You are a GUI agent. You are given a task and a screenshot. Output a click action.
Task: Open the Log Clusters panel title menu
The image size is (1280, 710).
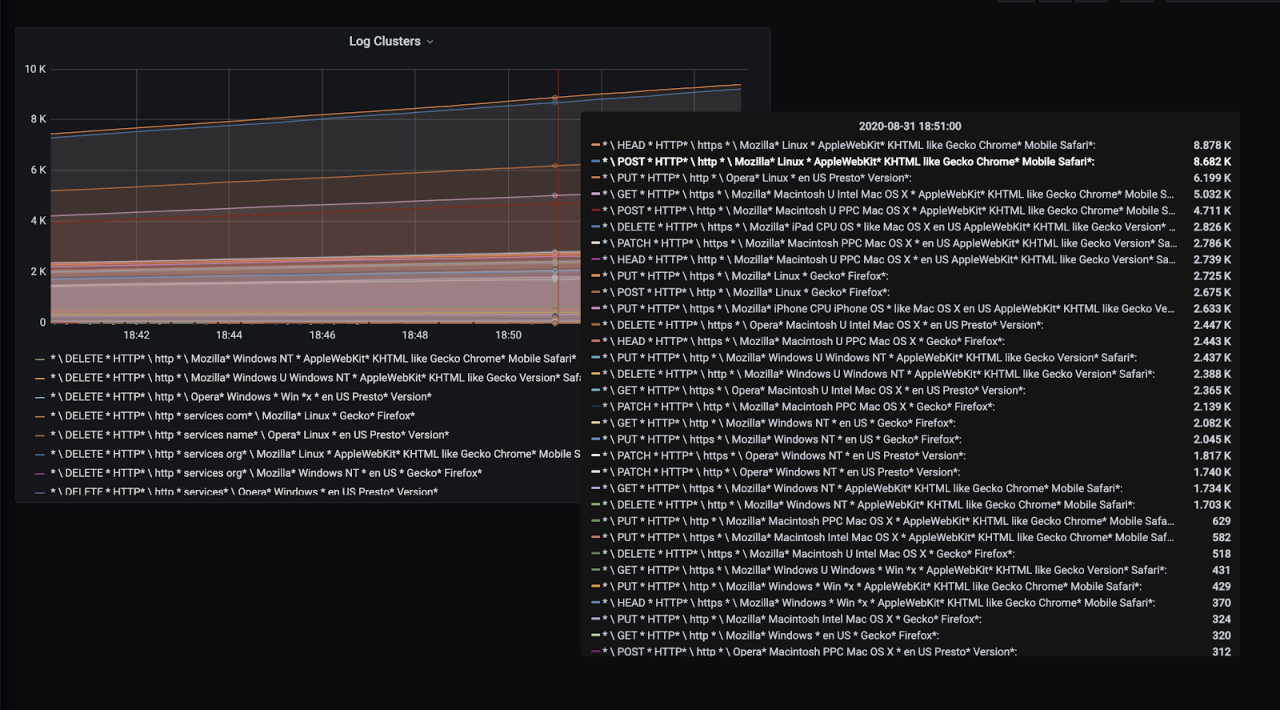(x=384, y=42)
